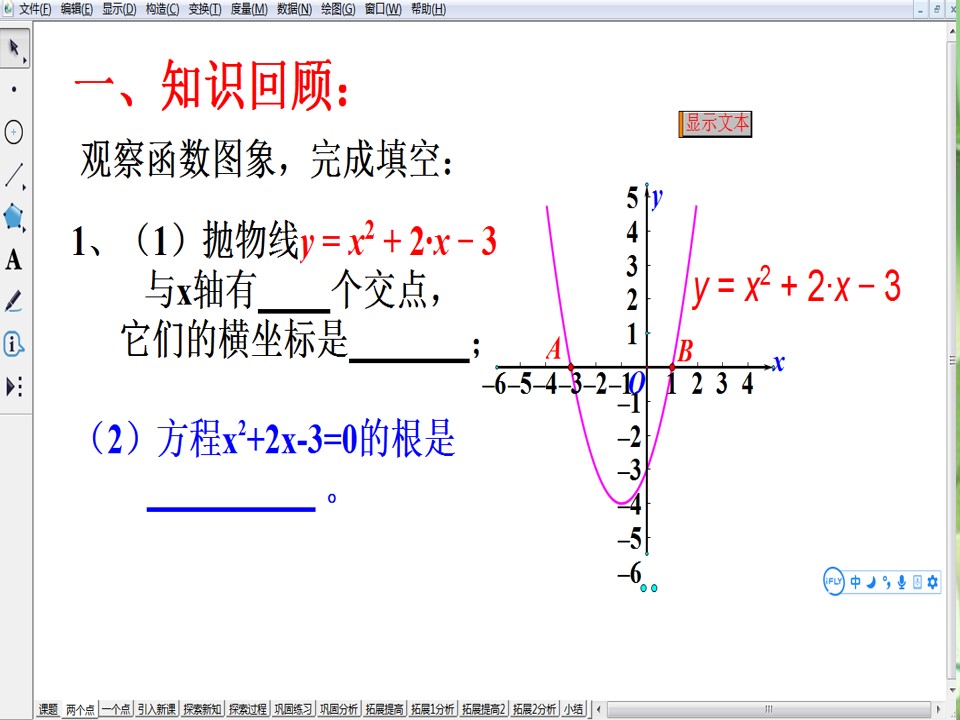
Task: Open the 变换(T) menu
Action: click(x=205, y=10)
